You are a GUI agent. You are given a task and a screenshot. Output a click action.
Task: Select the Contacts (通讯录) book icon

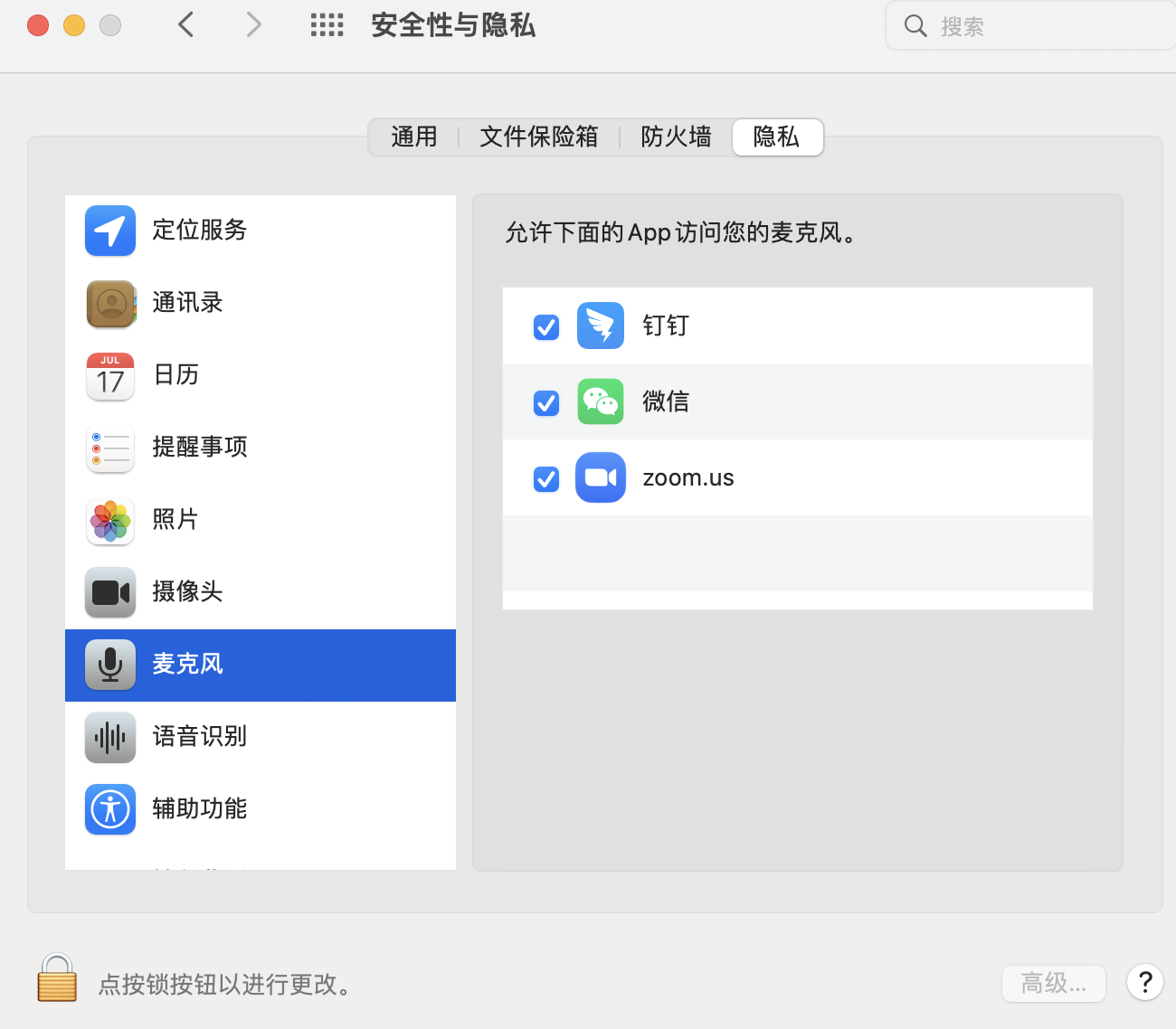(110, 303)
